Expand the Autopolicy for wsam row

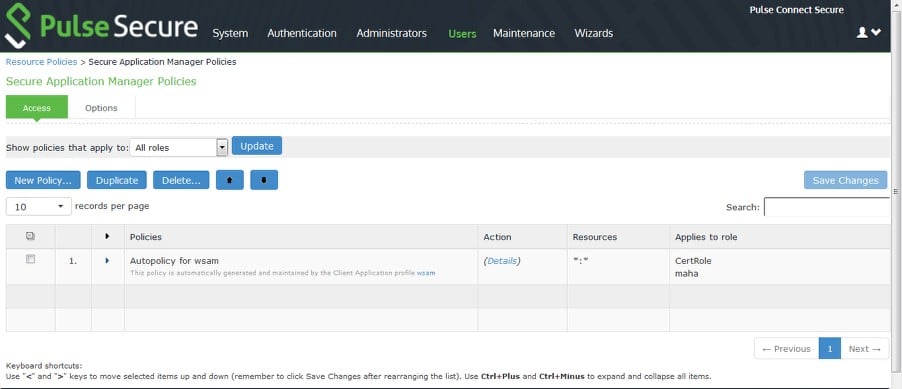[x=108, y=261]
